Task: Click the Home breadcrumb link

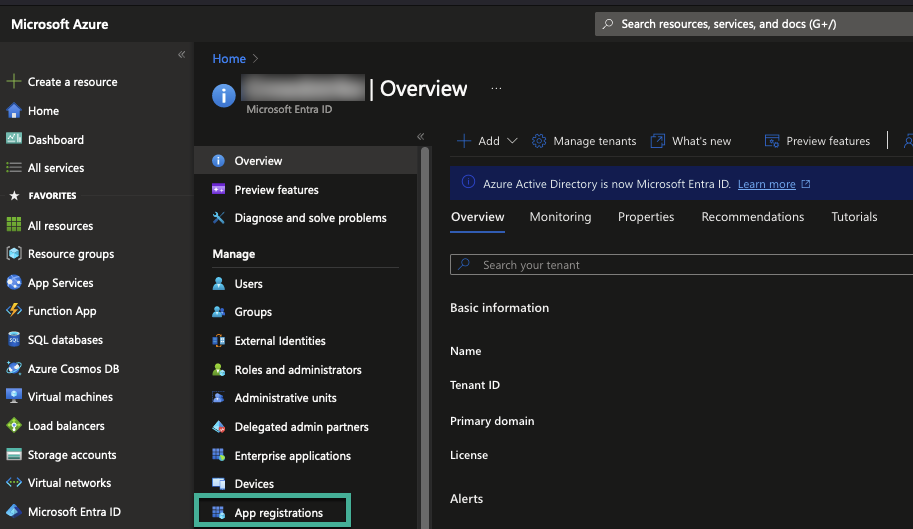Action: coord(229,59)
